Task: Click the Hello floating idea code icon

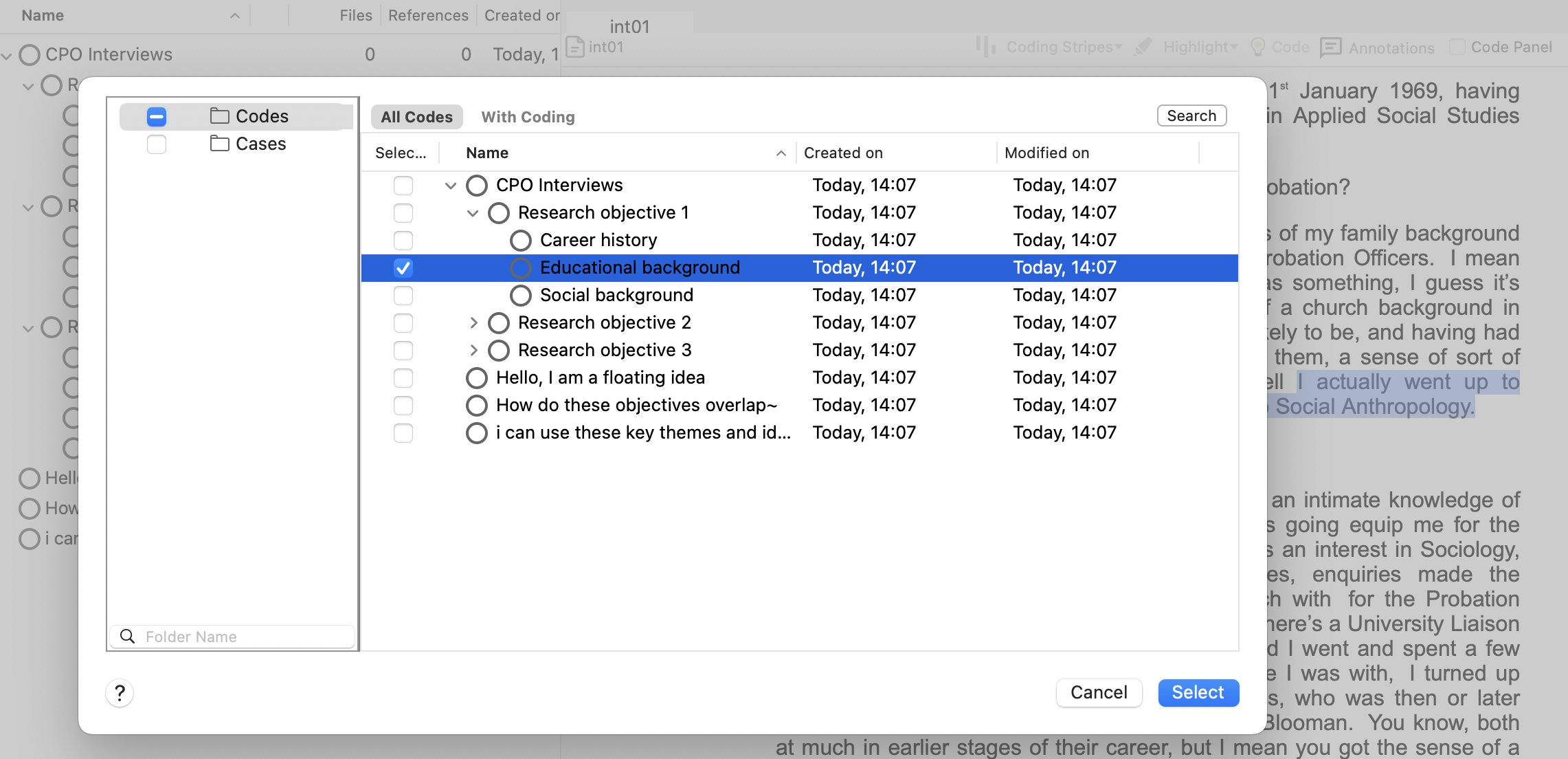Action: 477,378
